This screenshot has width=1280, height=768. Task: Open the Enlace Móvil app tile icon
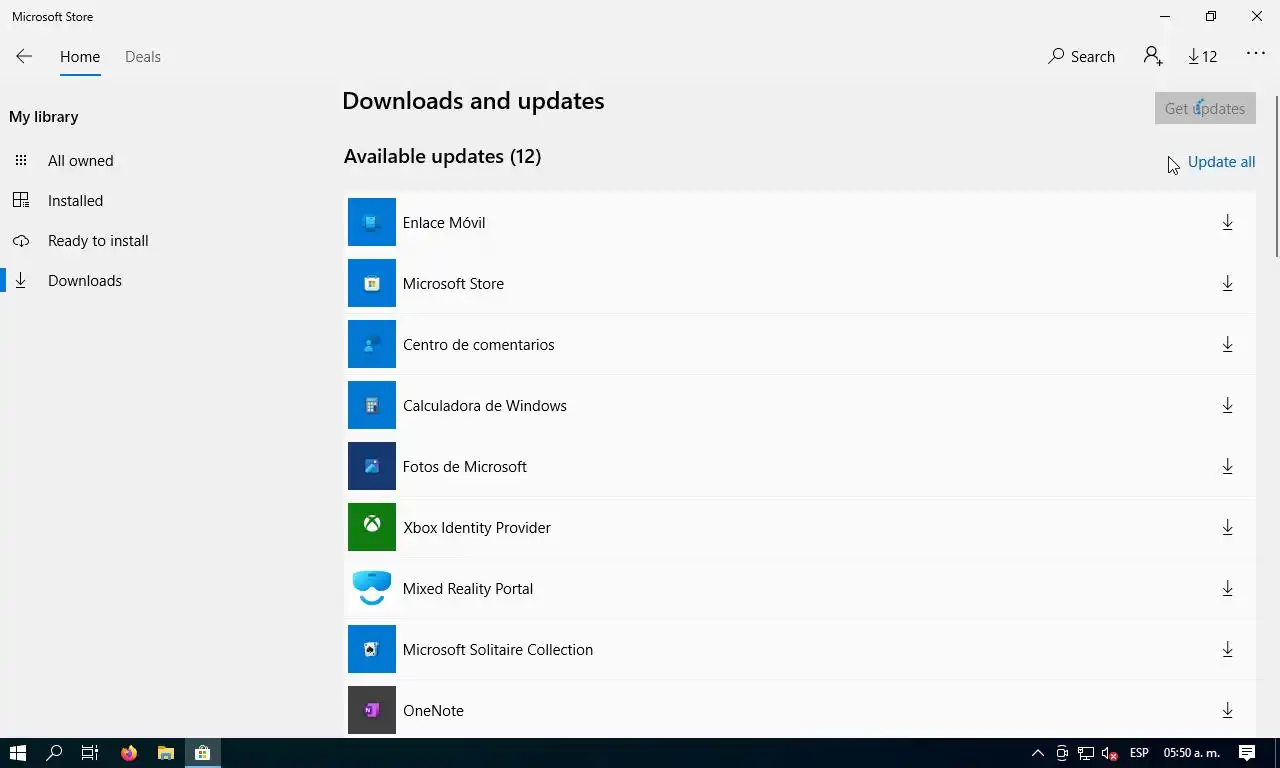(372, 222)
